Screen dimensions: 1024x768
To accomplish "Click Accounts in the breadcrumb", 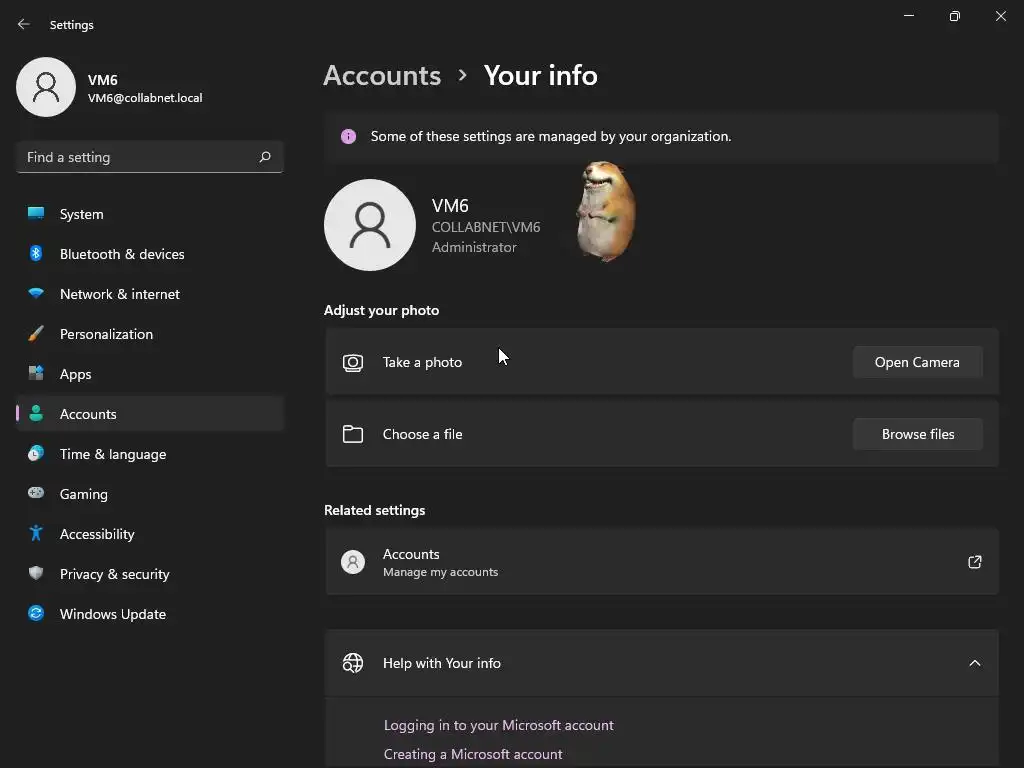I will [382, 76].
